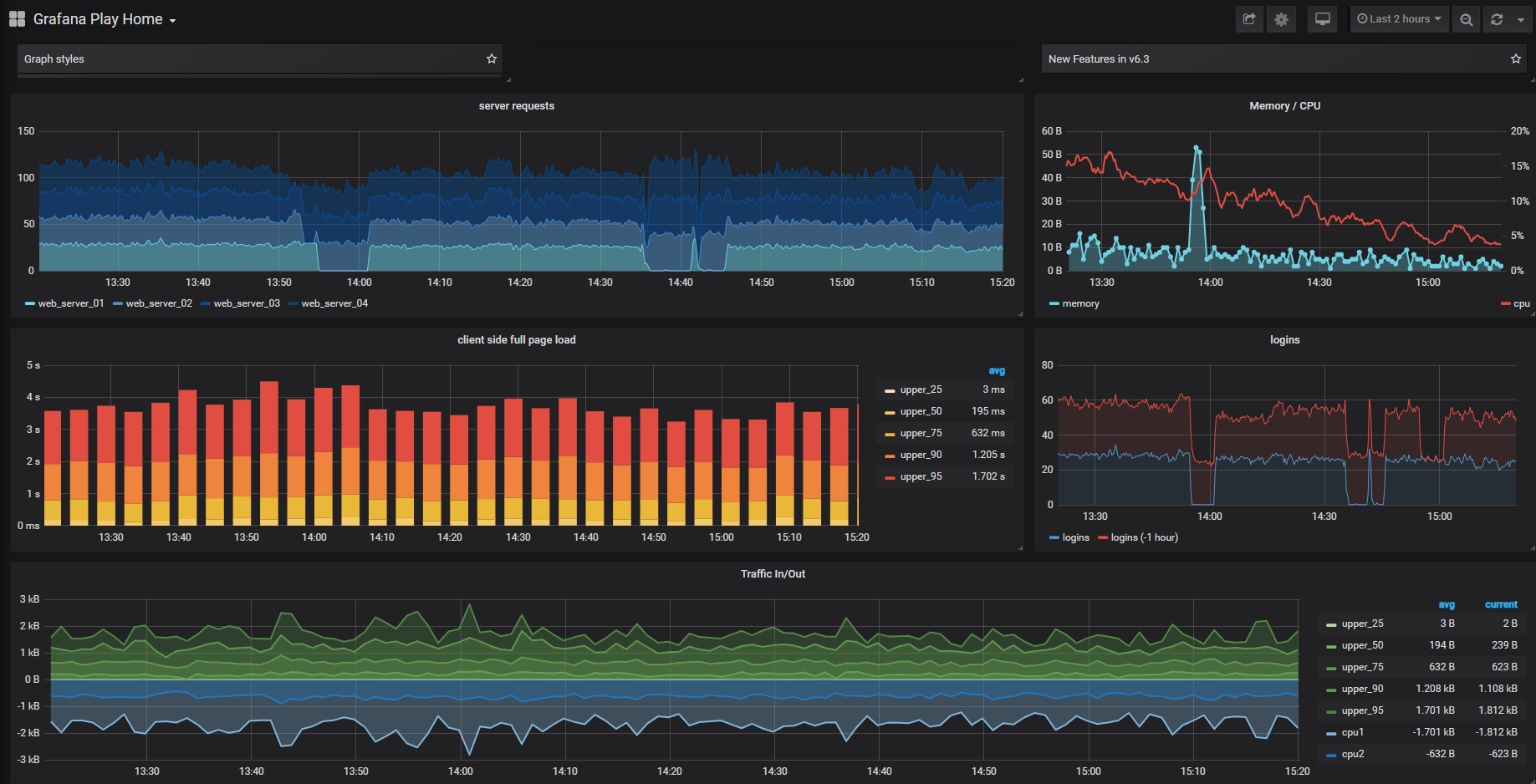Refresh the dashboard with the refresh icon
Viewport: 1536px width, 784px height.
pyautogui.click(x=1497, y=19)
